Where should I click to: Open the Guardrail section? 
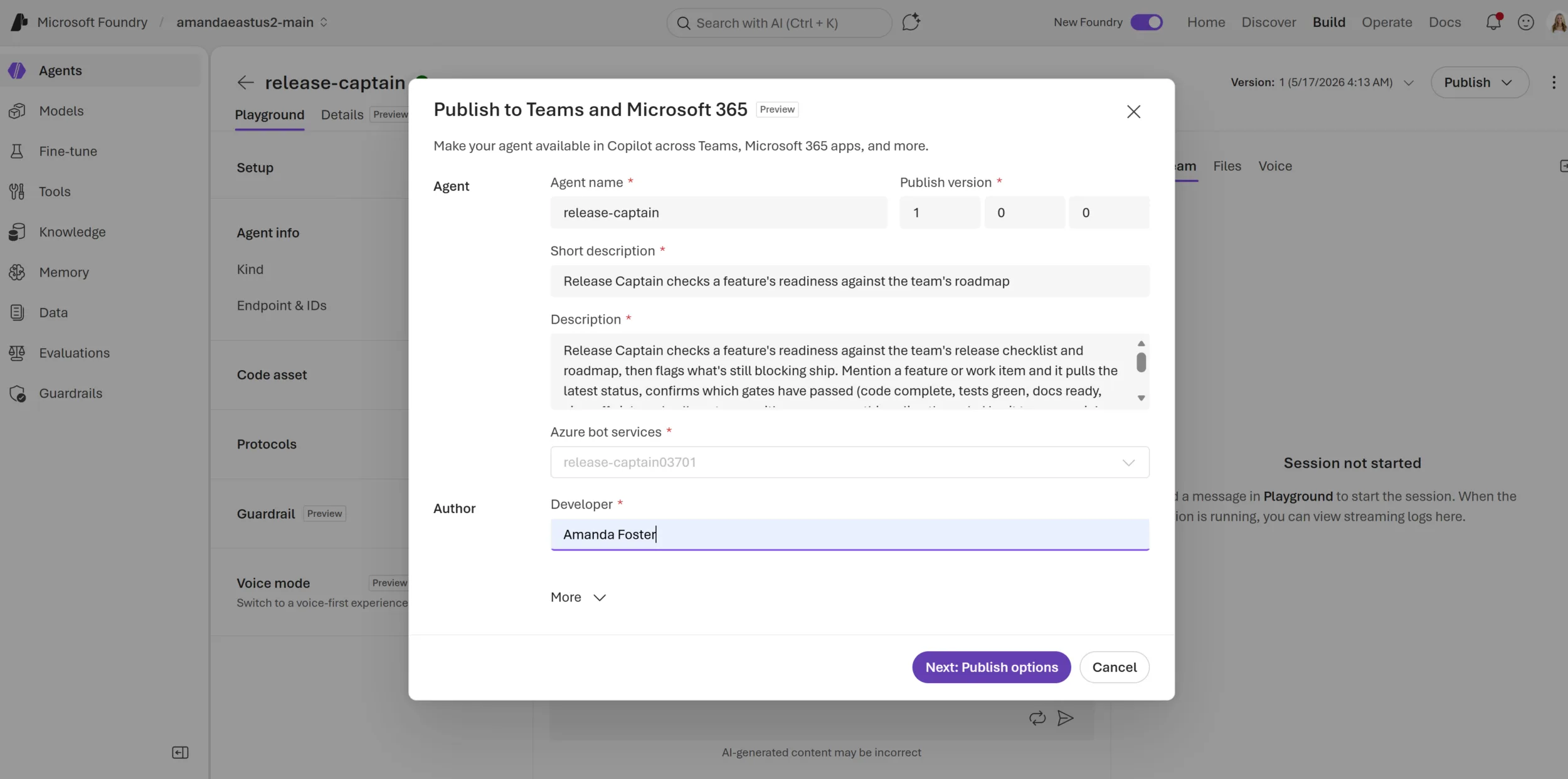tap(265, 514)
